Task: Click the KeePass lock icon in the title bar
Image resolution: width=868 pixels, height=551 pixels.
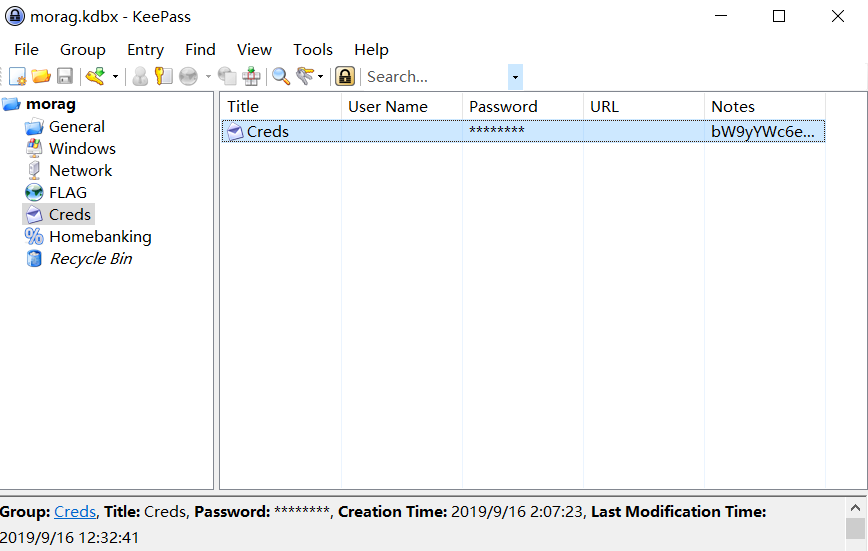Action: pyautogui.click(x=15, y=16)
